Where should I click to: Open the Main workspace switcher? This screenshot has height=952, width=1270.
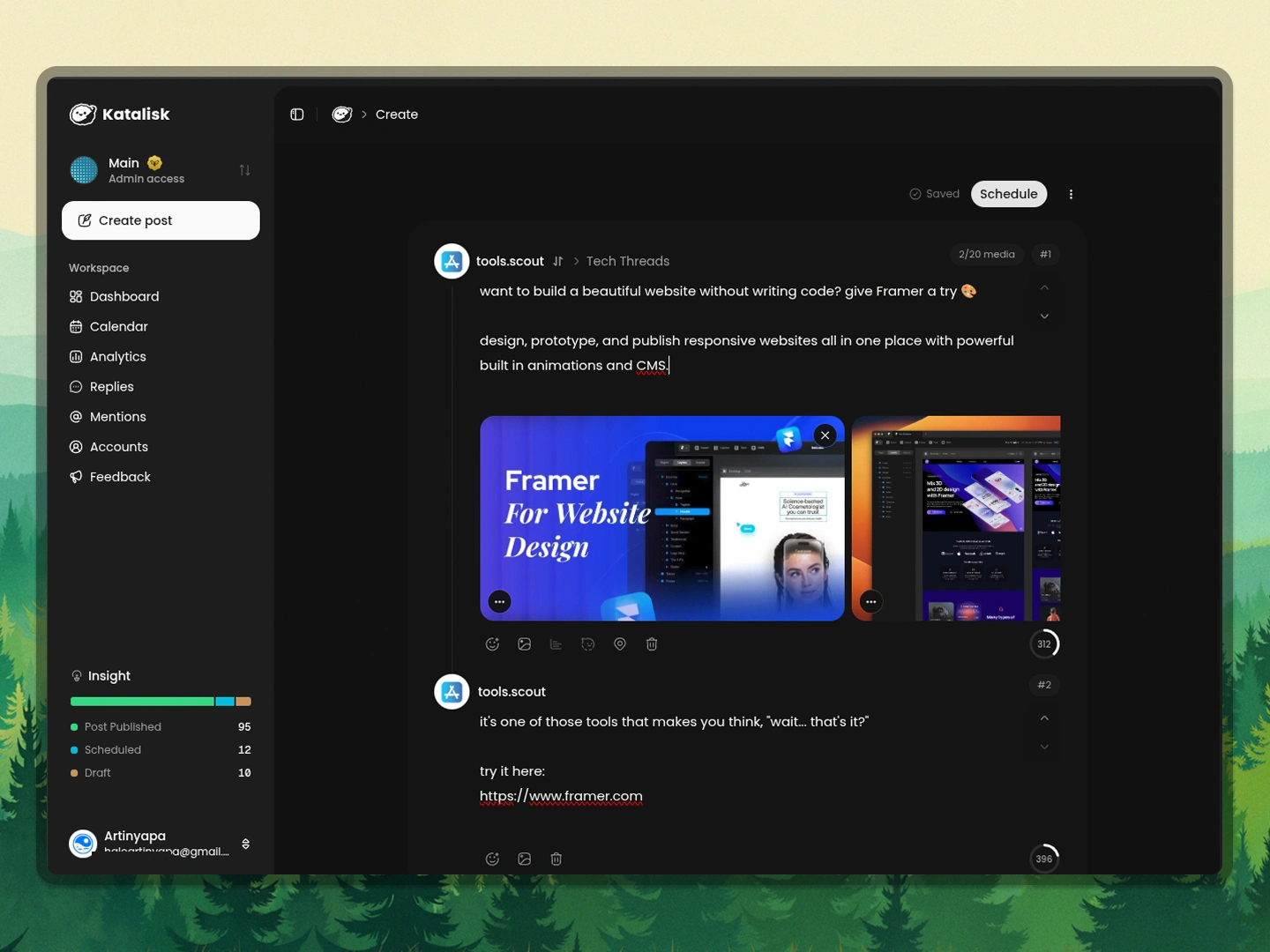(161, 170)
